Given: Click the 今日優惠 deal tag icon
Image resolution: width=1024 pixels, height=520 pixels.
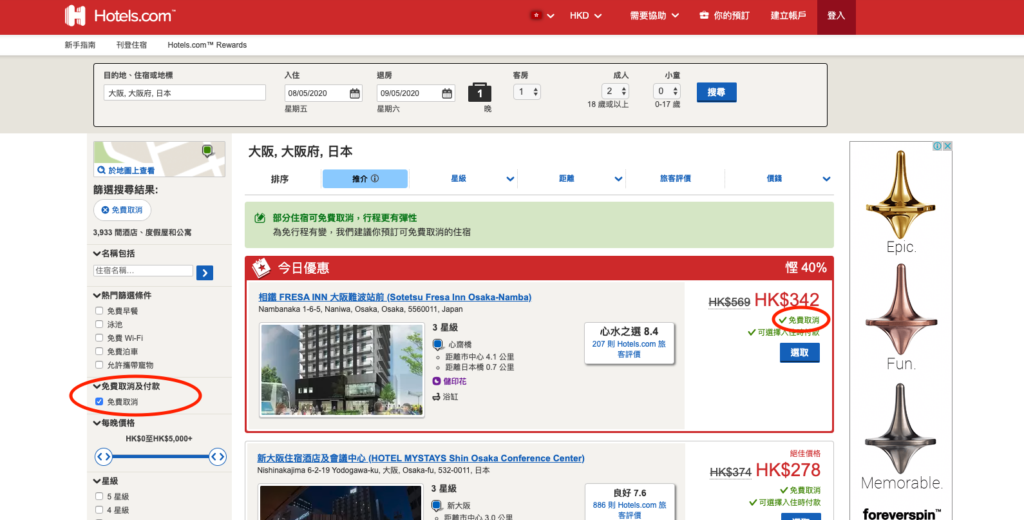Looking at the screenshot, I should [261, 268].
